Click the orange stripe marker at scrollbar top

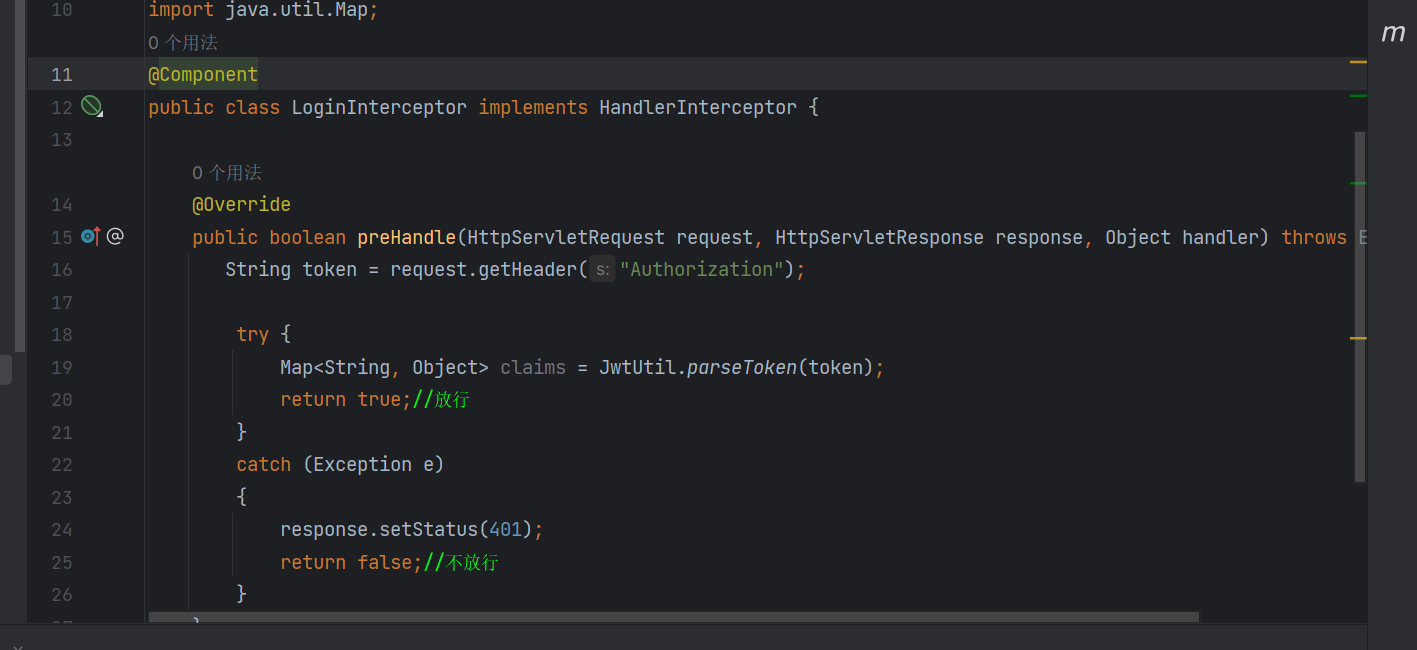(x=1358, y=60)
